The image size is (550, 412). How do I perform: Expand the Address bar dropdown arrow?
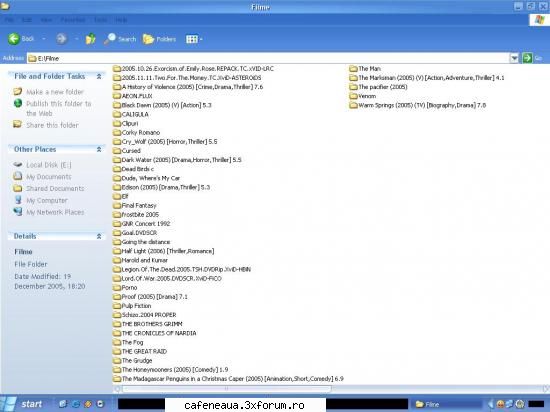[514, 58]
